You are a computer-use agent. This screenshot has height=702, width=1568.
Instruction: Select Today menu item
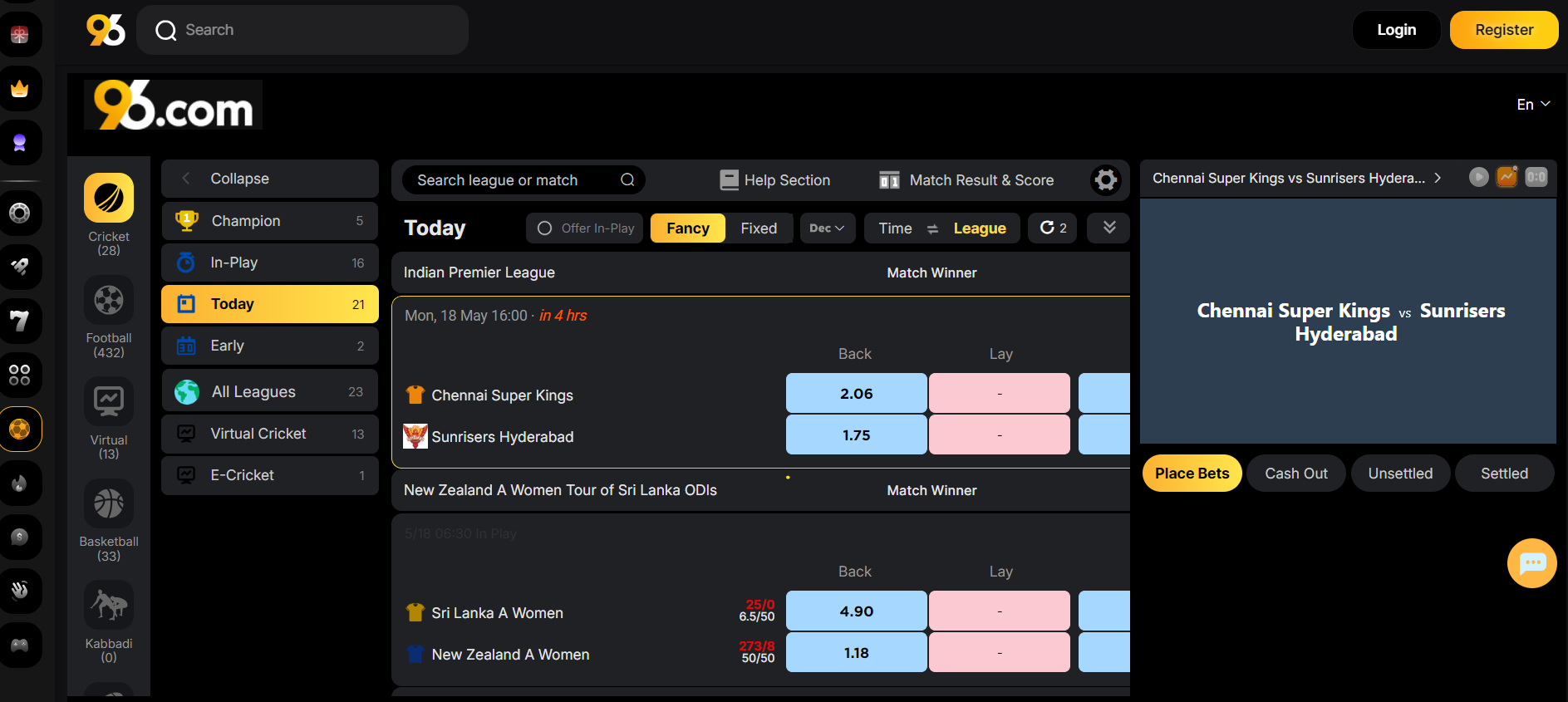(270, 304)
